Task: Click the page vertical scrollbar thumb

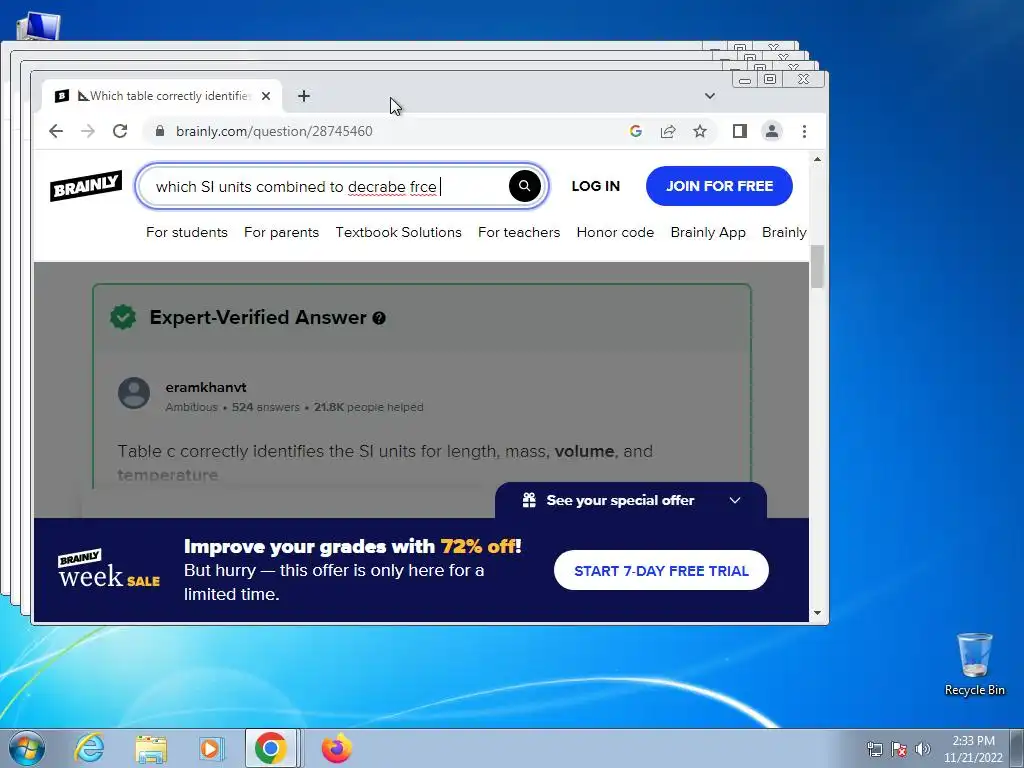Action: [x=817, y=266]
